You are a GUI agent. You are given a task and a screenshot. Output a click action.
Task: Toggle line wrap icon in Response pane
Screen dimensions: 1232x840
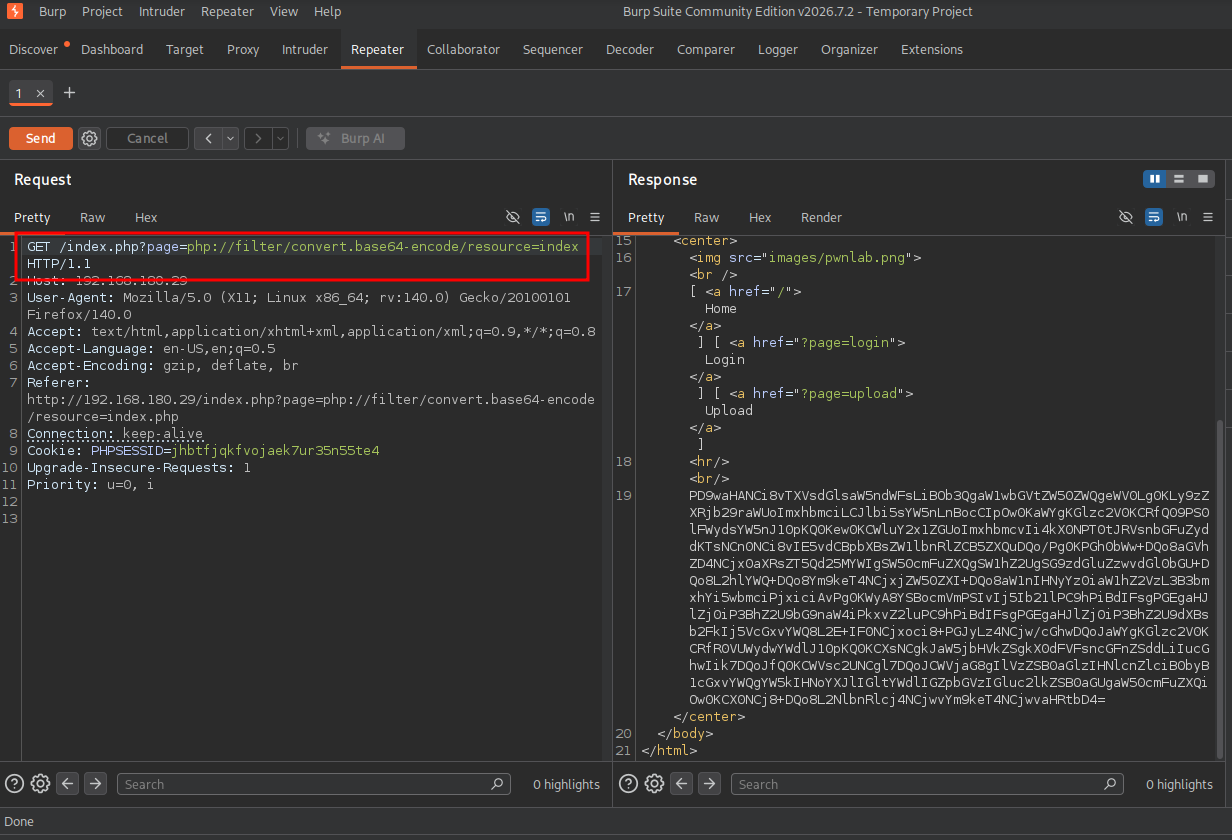[x=1154, y=217]
